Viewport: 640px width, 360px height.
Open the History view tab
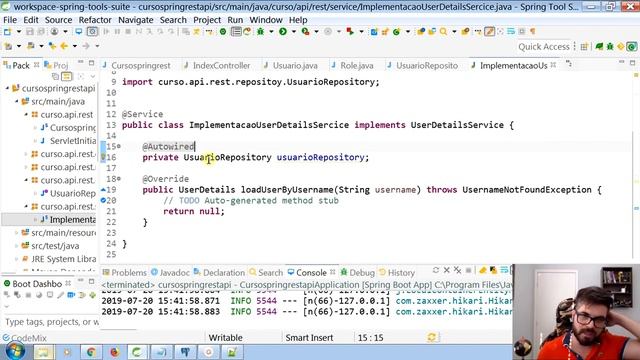click(397, 272)
